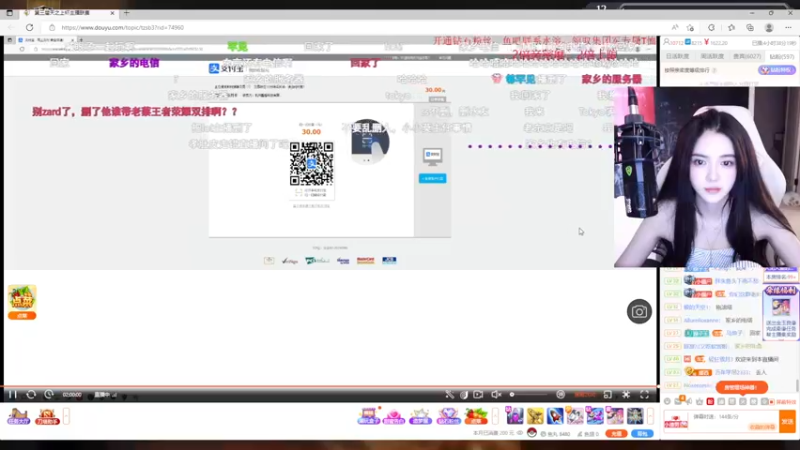Open the purple box activity with red dot

368,416
